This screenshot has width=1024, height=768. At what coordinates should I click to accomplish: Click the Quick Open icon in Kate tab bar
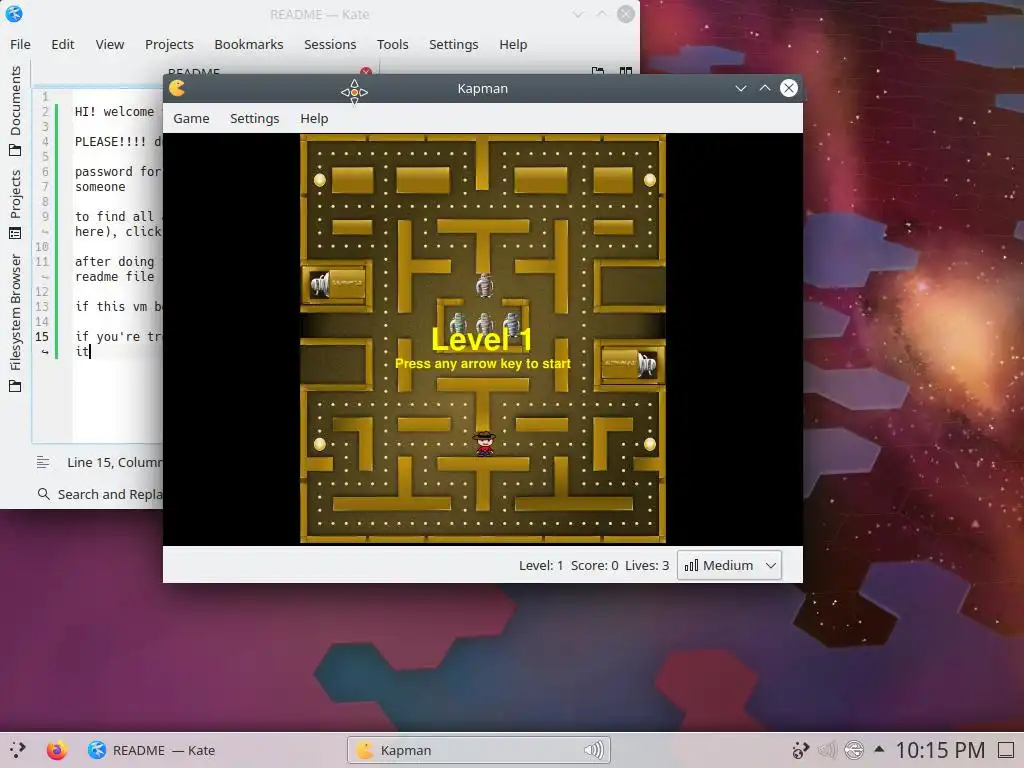598,71
